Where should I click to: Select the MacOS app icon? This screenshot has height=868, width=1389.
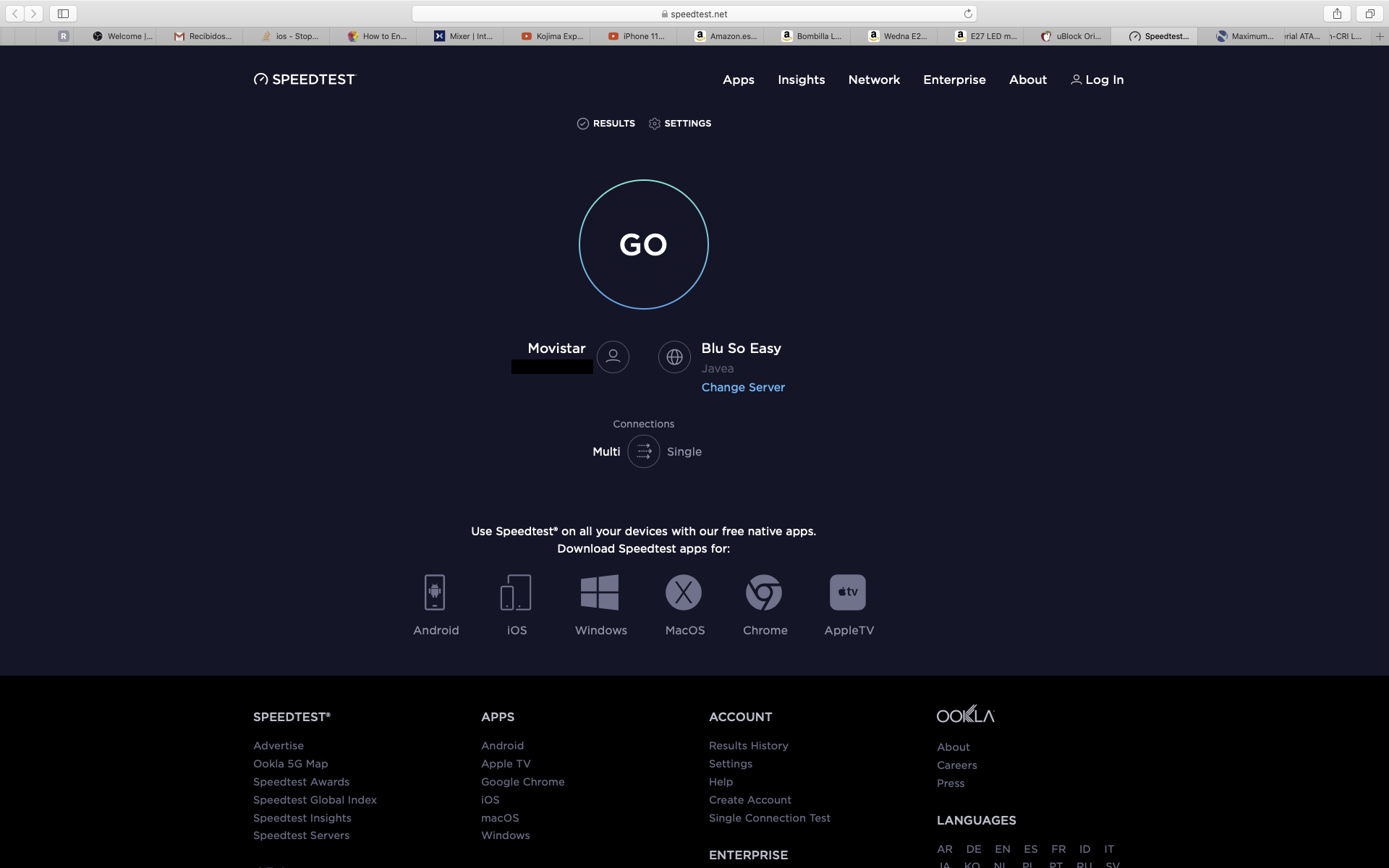(x=684, y=592)
